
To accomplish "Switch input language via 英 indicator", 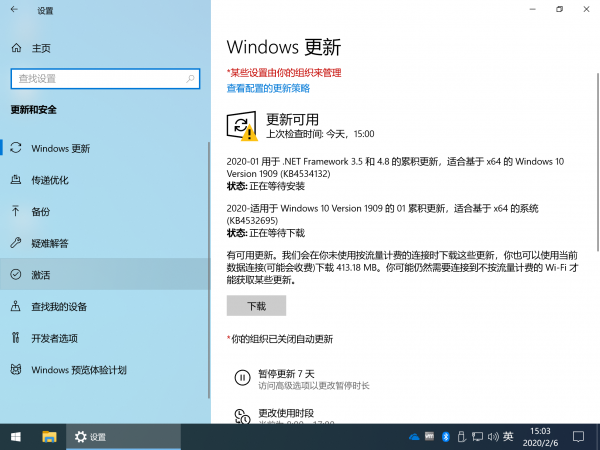I will point(508,437).
